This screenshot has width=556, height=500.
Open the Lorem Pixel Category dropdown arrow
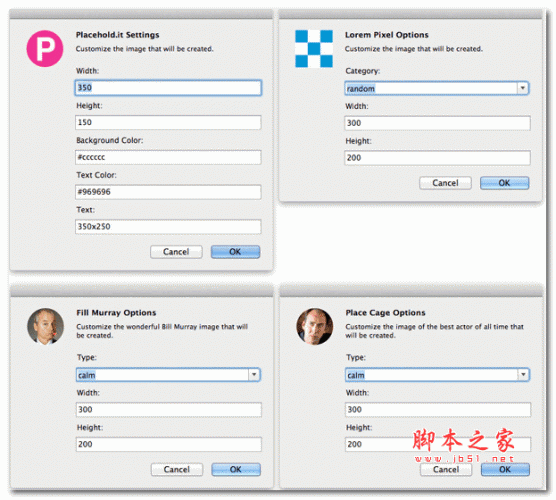522,88
